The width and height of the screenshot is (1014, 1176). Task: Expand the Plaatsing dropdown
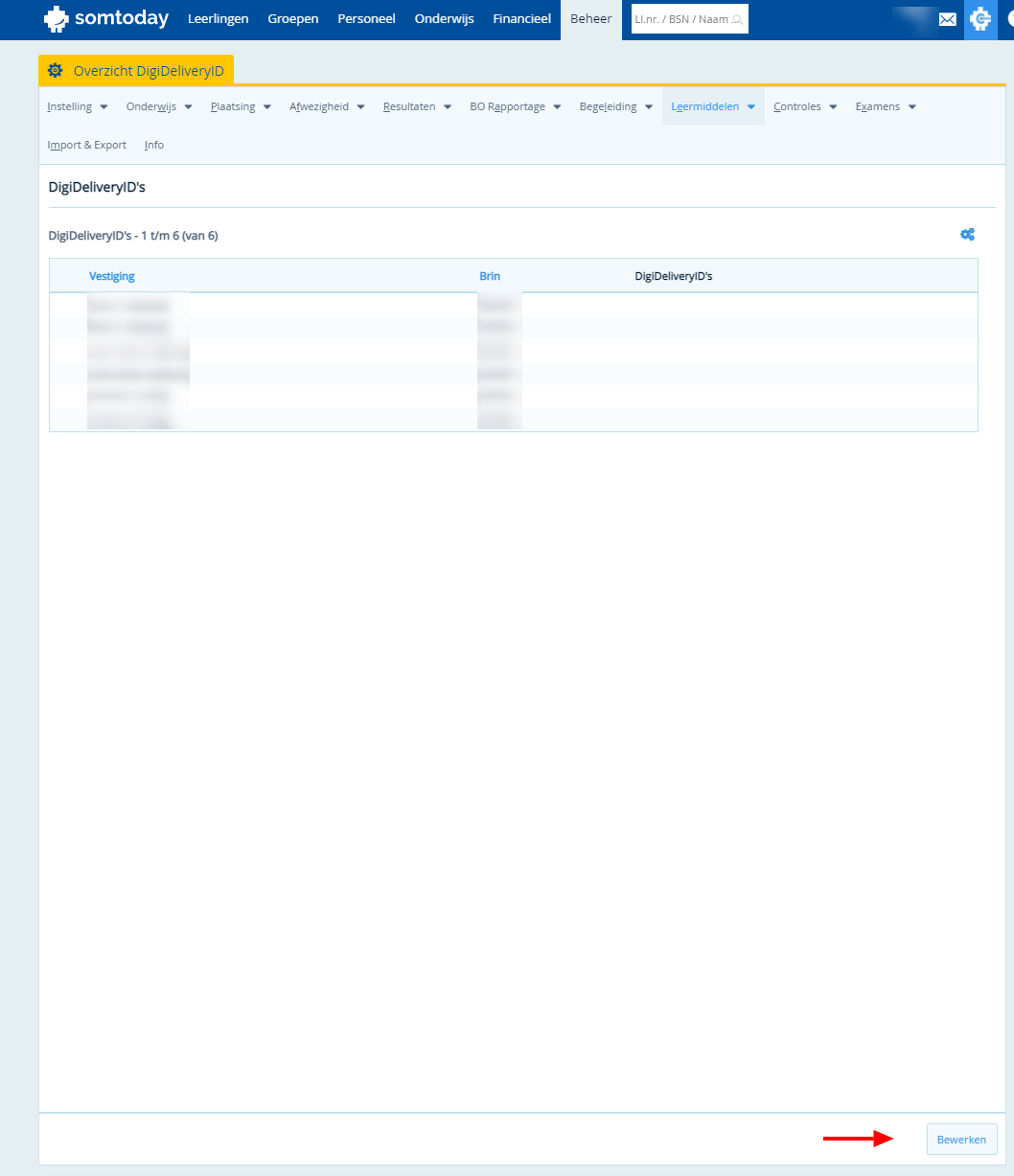(x=241, y=106)
